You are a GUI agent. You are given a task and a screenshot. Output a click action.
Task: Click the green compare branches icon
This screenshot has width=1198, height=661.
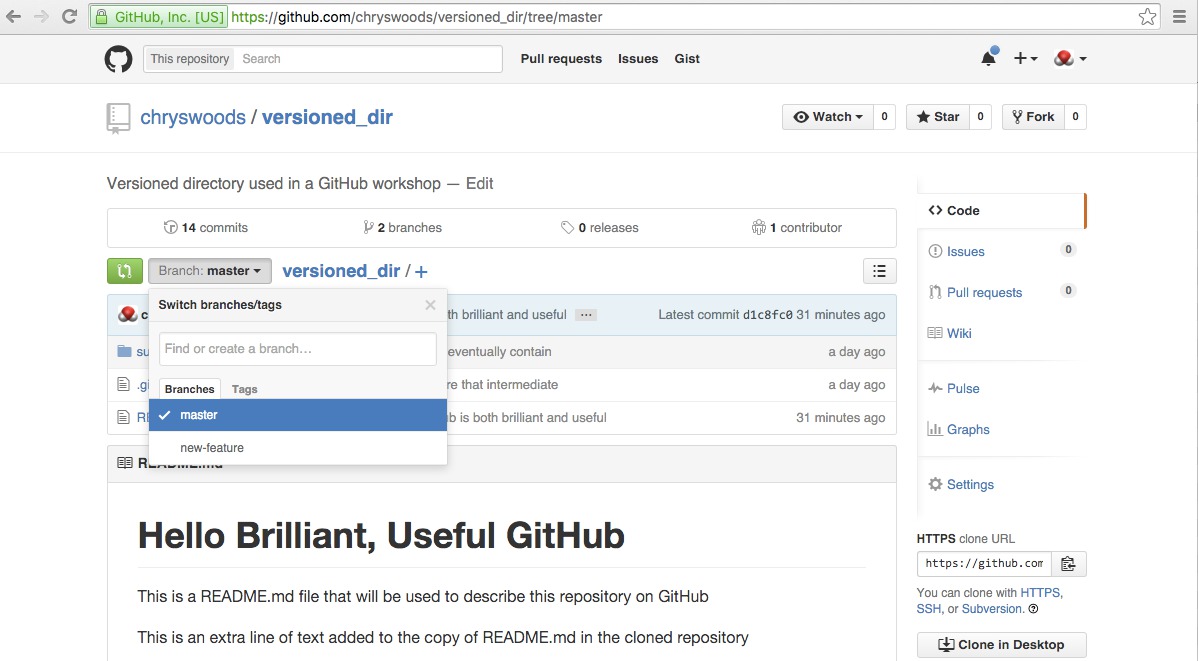tap(125, 271)
